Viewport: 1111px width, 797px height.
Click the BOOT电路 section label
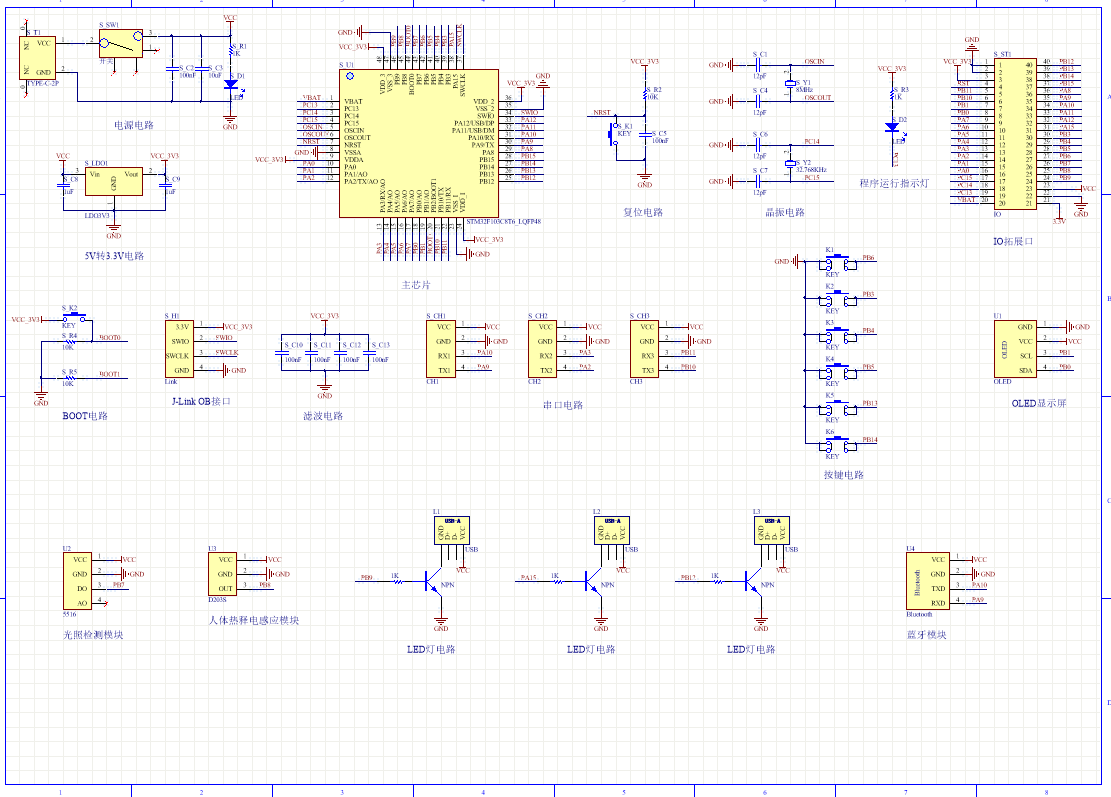pyautogui.click(x=85, y=416)
